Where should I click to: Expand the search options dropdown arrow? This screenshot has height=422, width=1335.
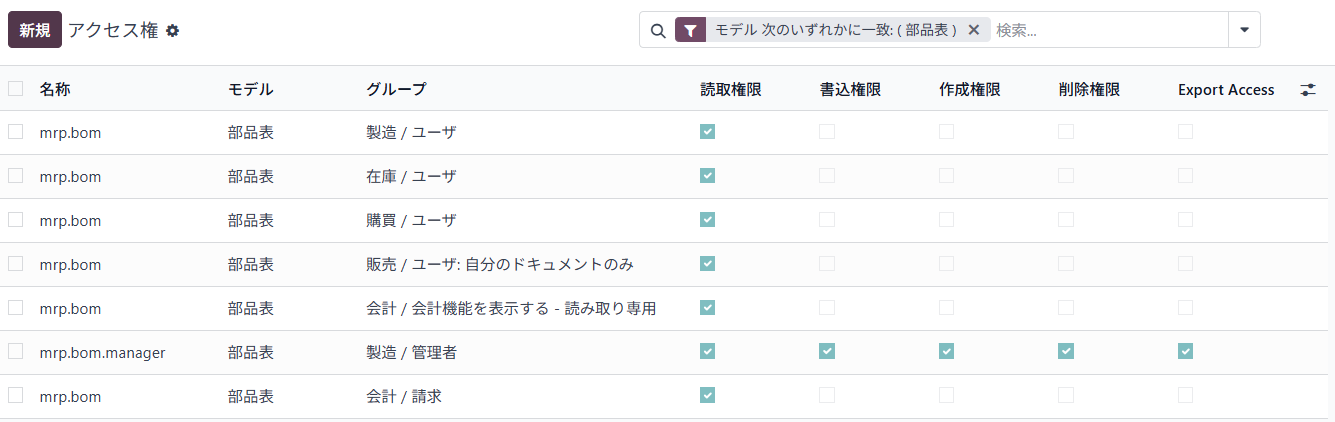1244,30
